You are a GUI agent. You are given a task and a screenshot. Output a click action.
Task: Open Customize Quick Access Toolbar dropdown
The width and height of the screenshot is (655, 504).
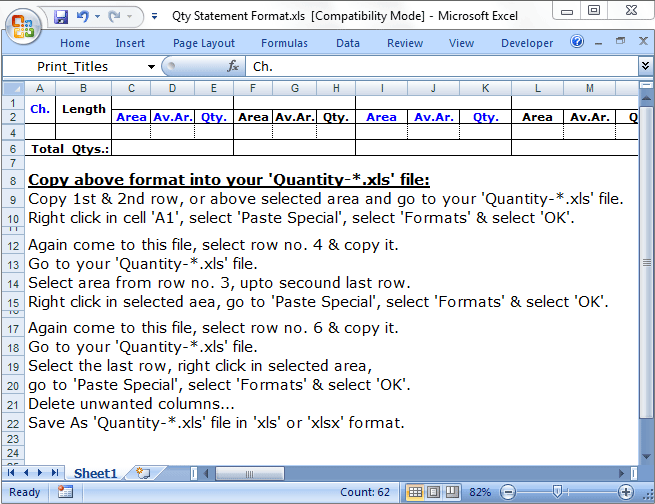[155, 16]
